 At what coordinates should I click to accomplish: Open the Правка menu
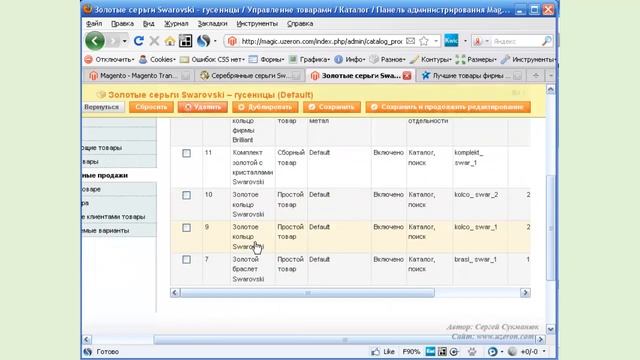(x=122, y=24)
